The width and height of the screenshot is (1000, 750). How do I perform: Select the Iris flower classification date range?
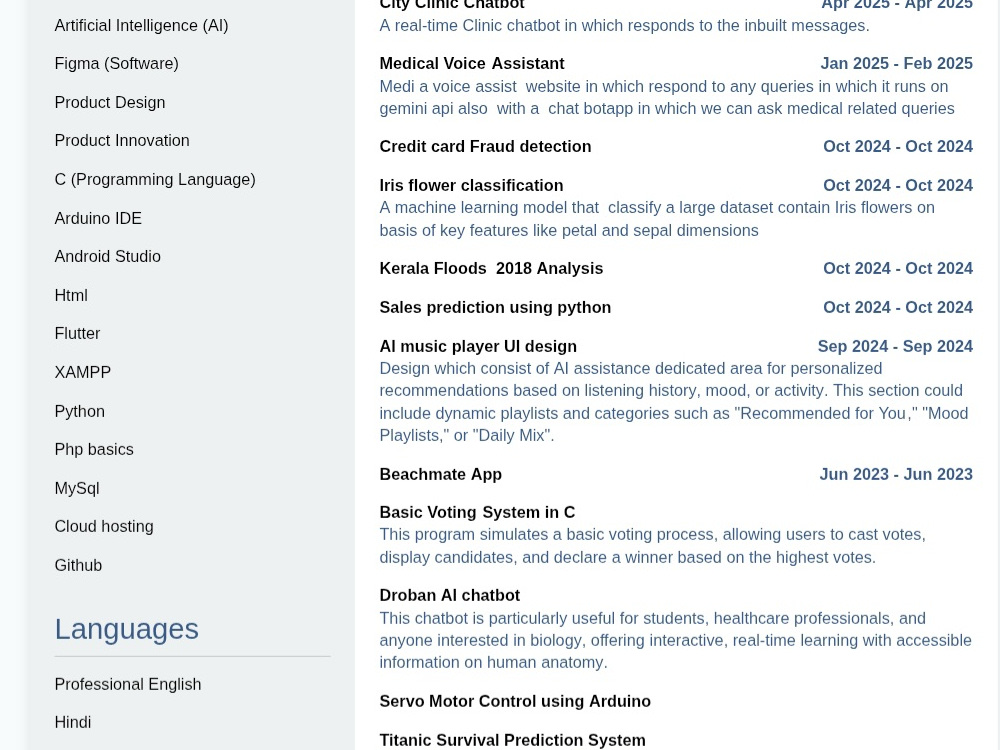point(898,186)
